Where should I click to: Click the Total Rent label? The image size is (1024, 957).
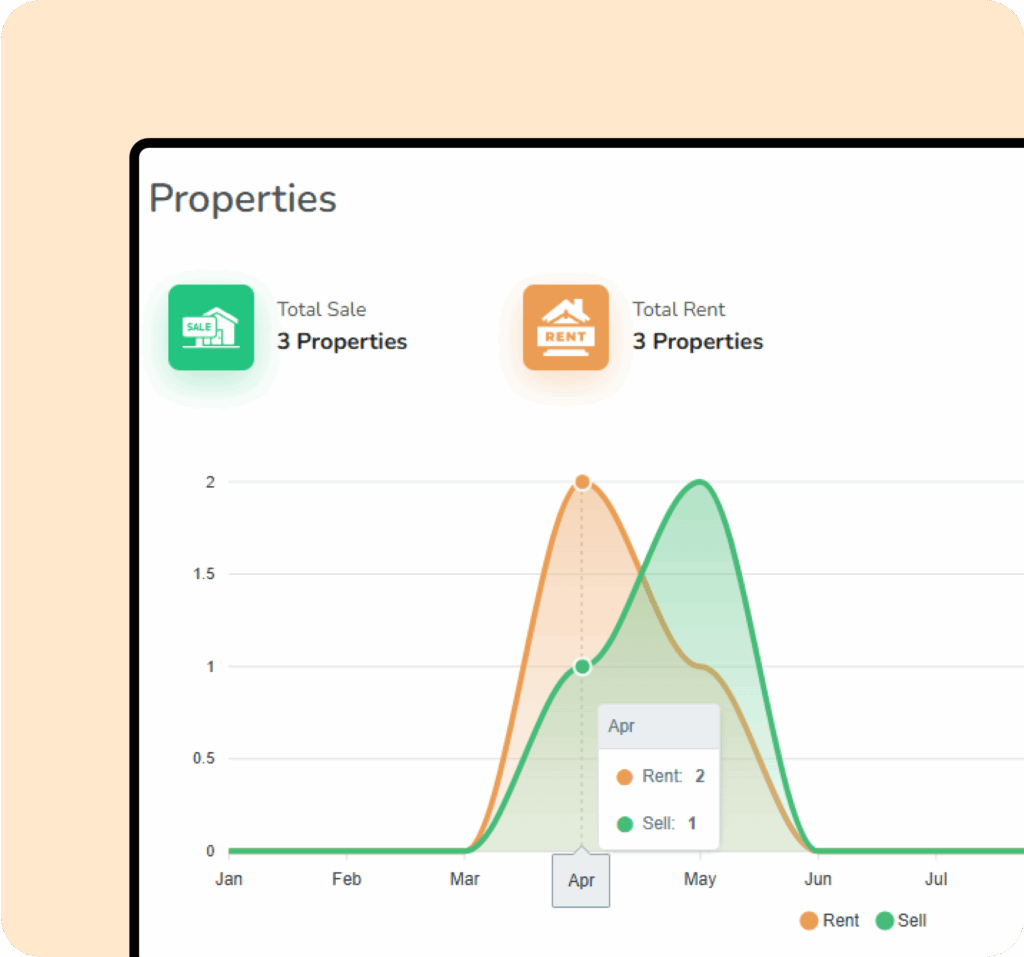[x=679, y=309]
